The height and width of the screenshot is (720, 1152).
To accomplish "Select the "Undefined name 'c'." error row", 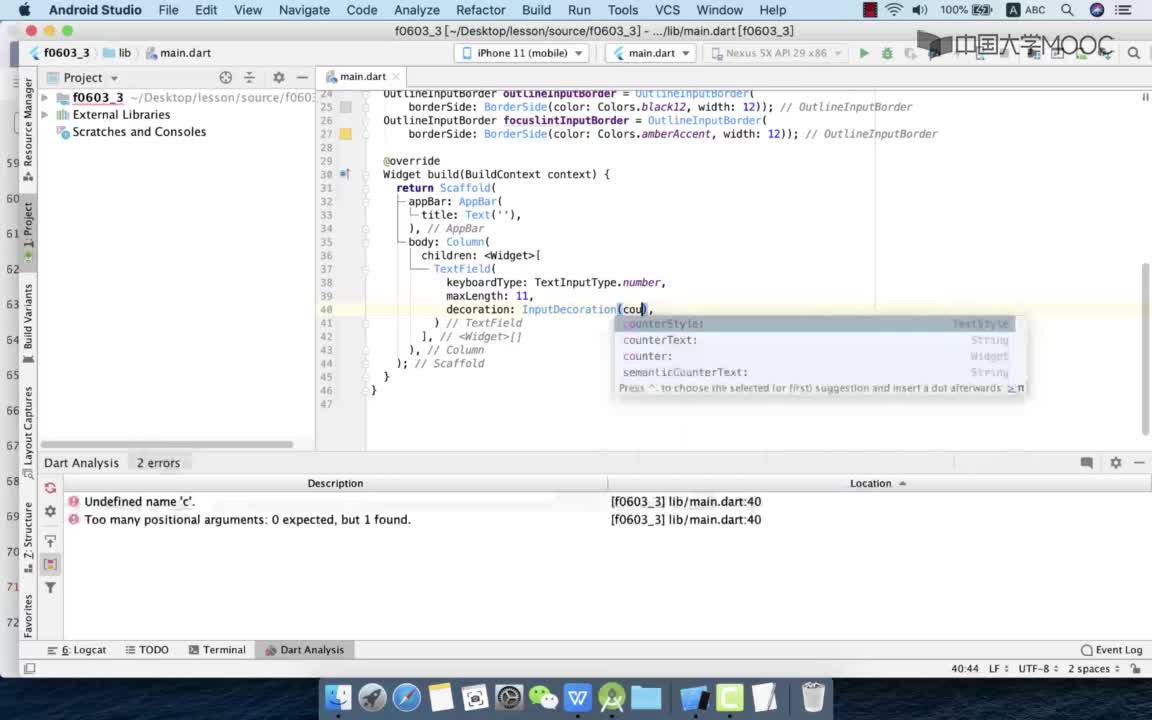I will click(x=607, y=502).
